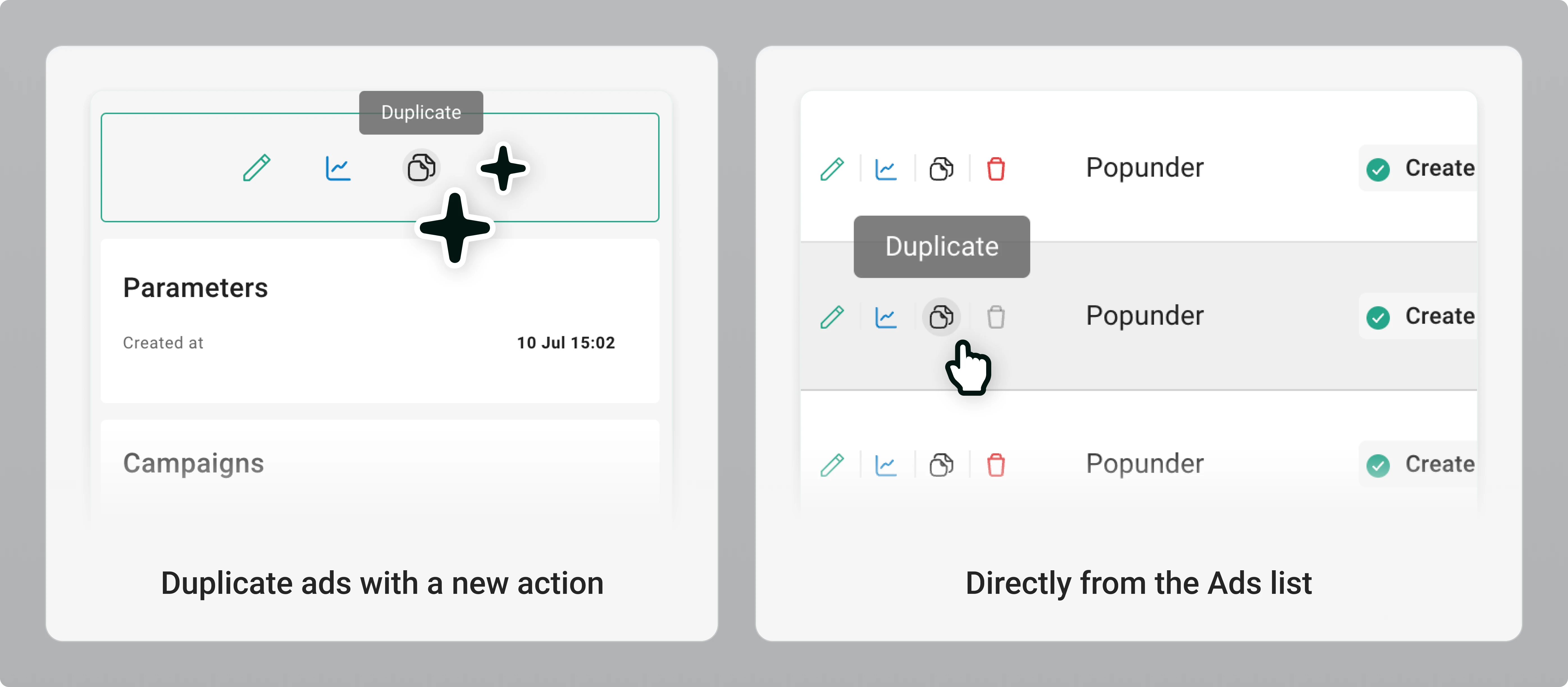Edit the third Popunder ad row
Screen dimensions: 1568x687
(x=831, y=465)
